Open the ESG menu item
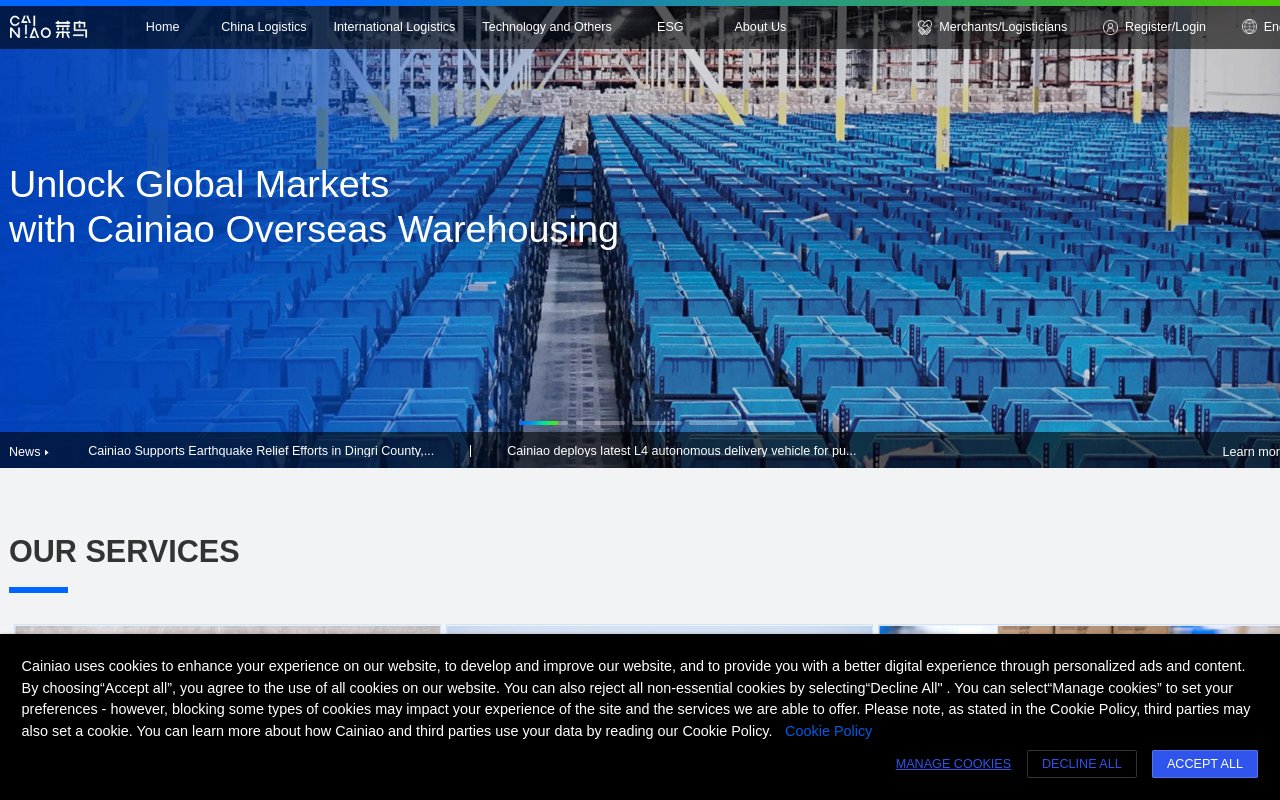 click(x=670, y=27)
